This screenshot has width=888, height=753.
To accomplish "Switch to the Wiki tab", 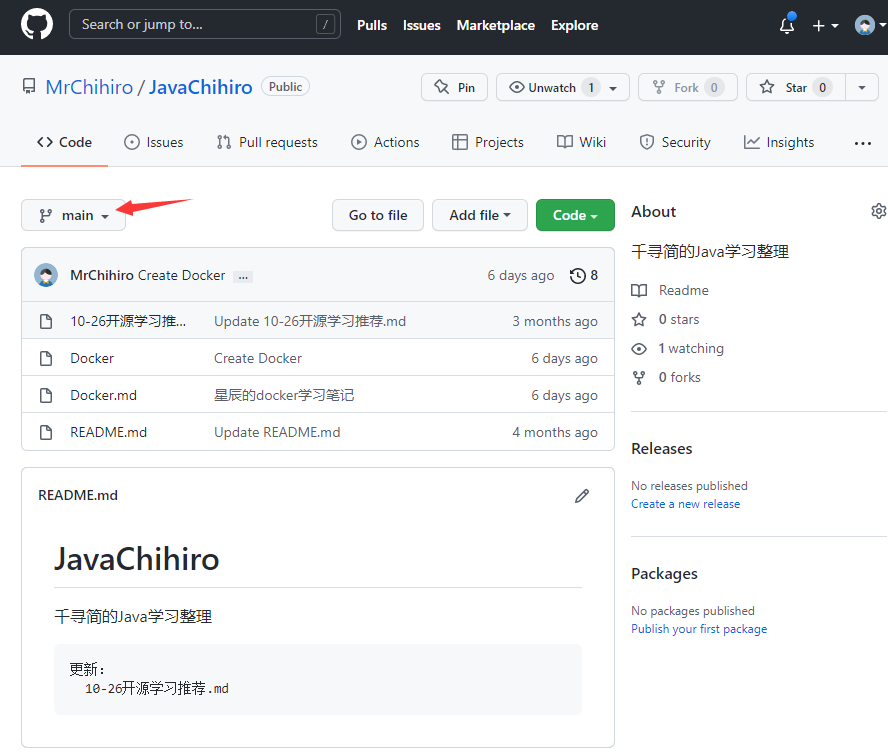I will 581,142.
